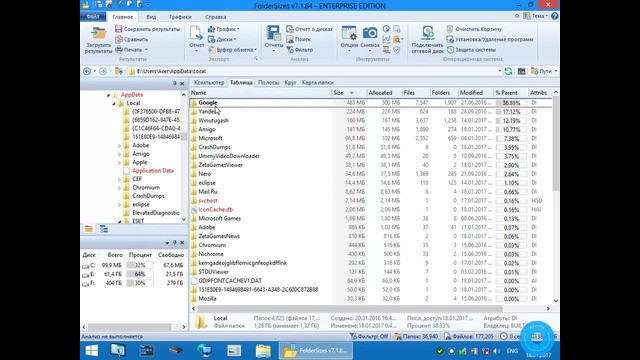Open the Файл menu tab

(93, 17)
